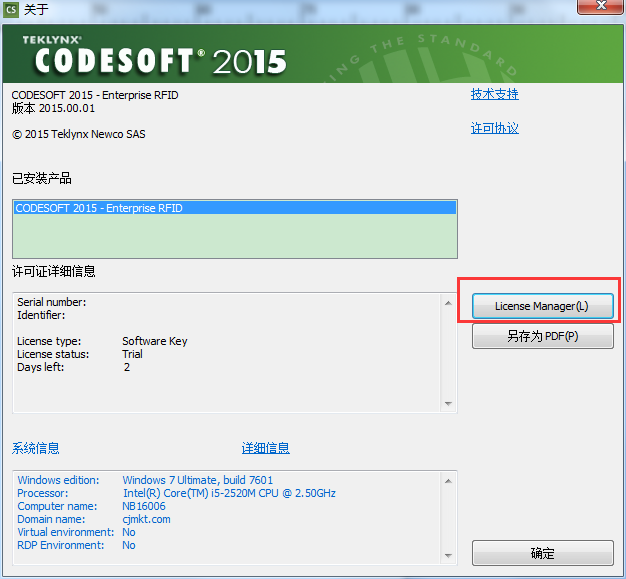Click the 'Software Key' license type value
Screen dimensions: 626x579
pyautogui.click(x=155, y=341)
